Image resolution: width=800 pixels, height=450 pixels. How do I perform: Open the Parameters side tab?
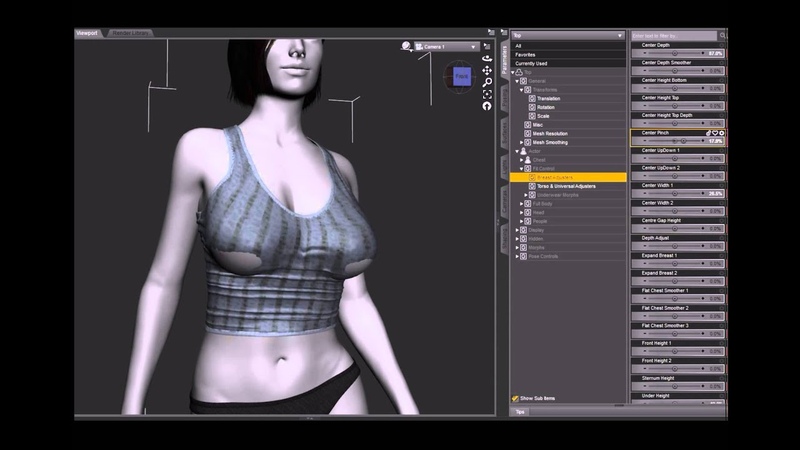click(505, 60)
